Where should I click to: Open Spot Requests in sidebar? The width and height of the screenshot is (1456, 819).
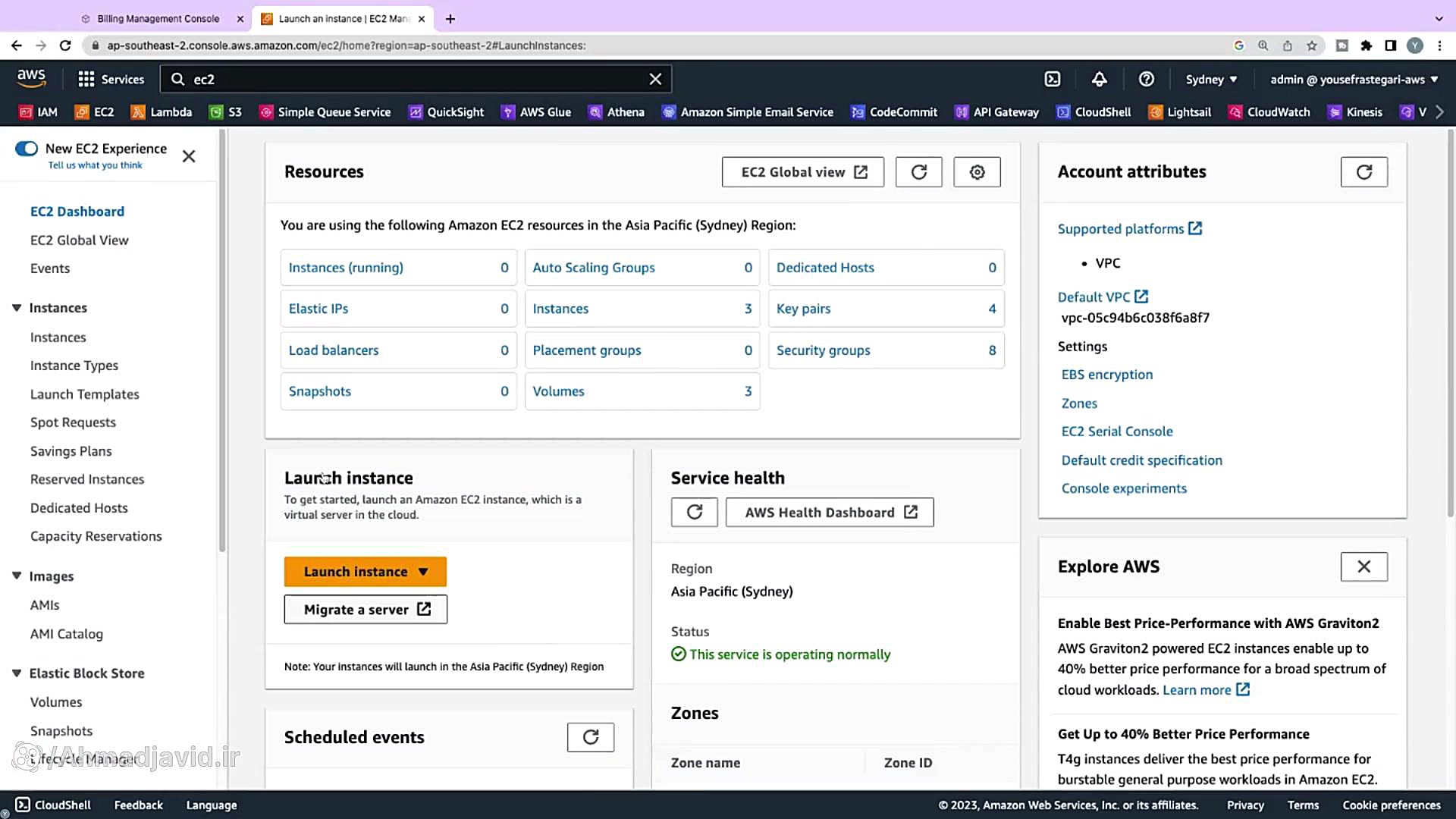(x=73, y=422)
